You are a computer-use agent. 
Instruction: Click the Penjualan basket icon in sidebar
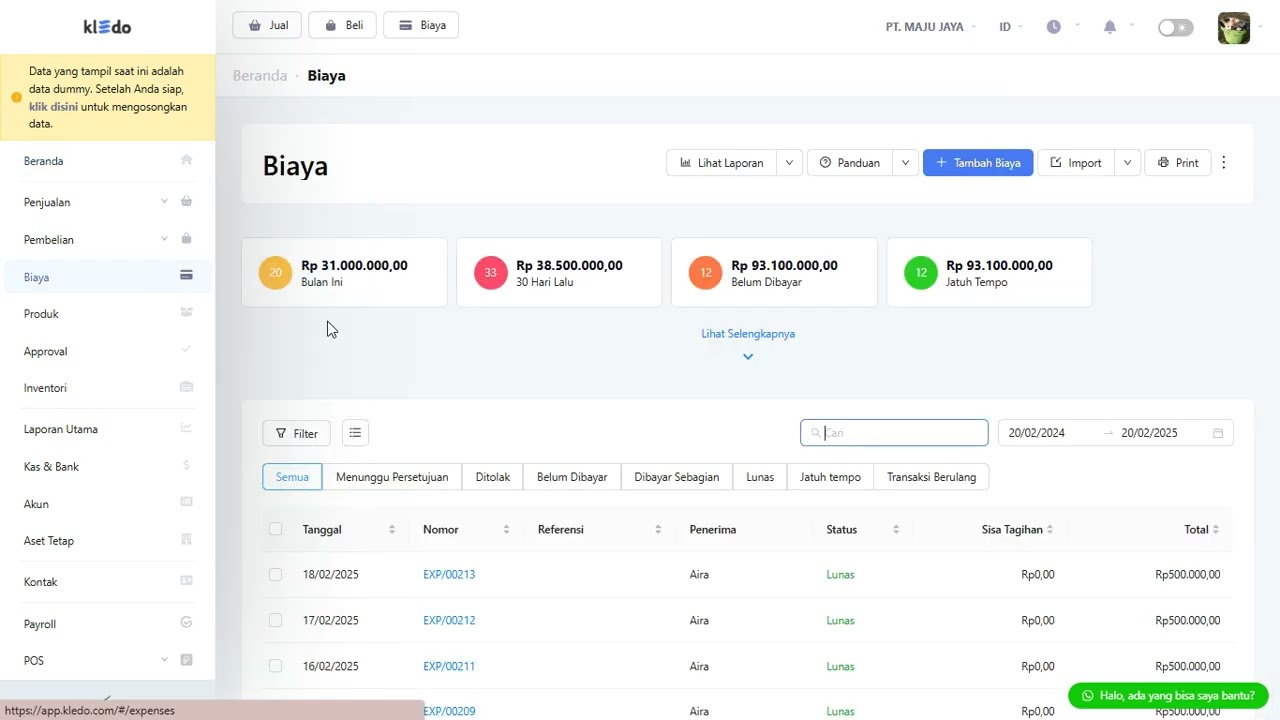186,201
